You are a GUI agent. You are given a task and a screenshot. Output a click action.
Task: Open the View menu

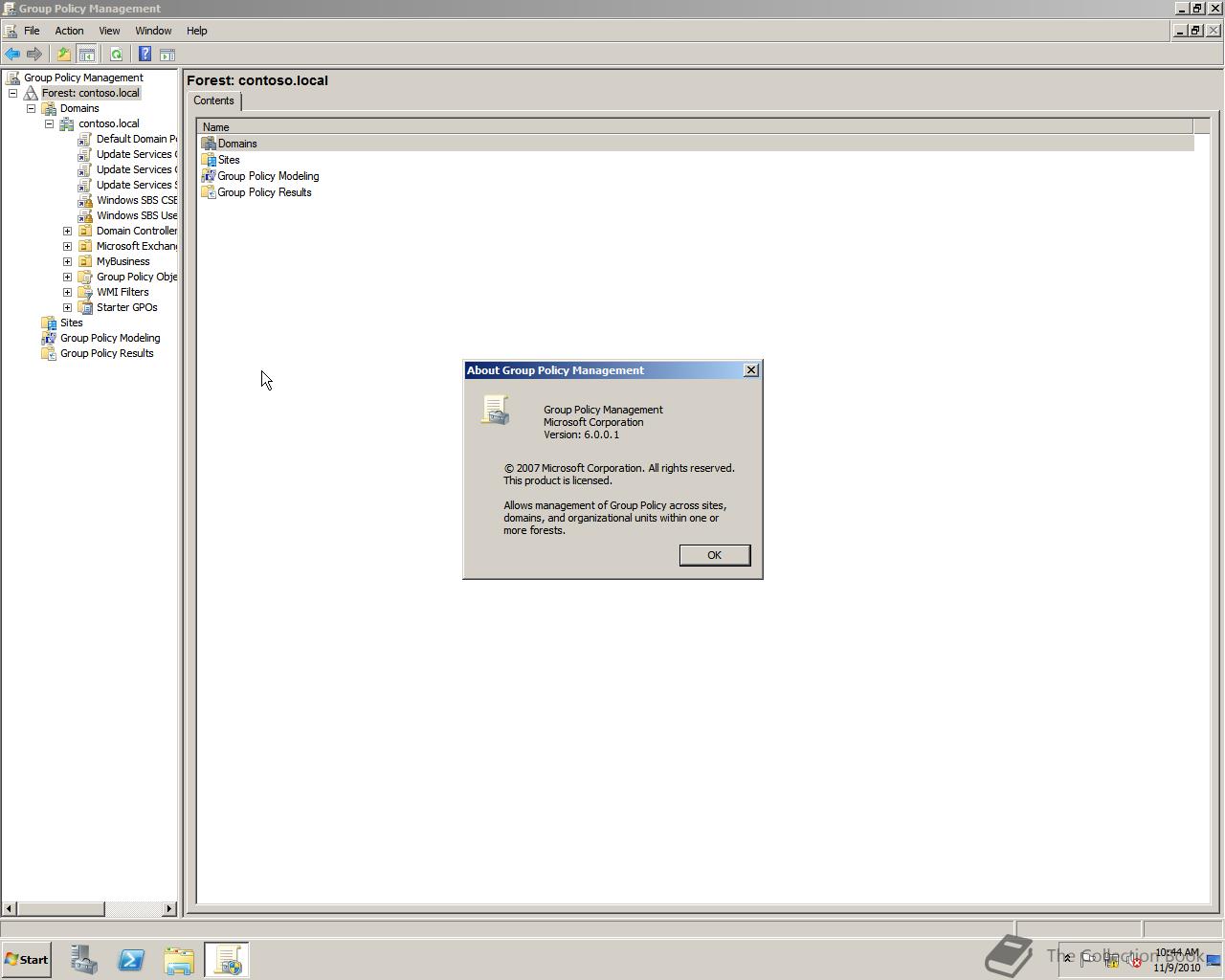tap(109, 31)
